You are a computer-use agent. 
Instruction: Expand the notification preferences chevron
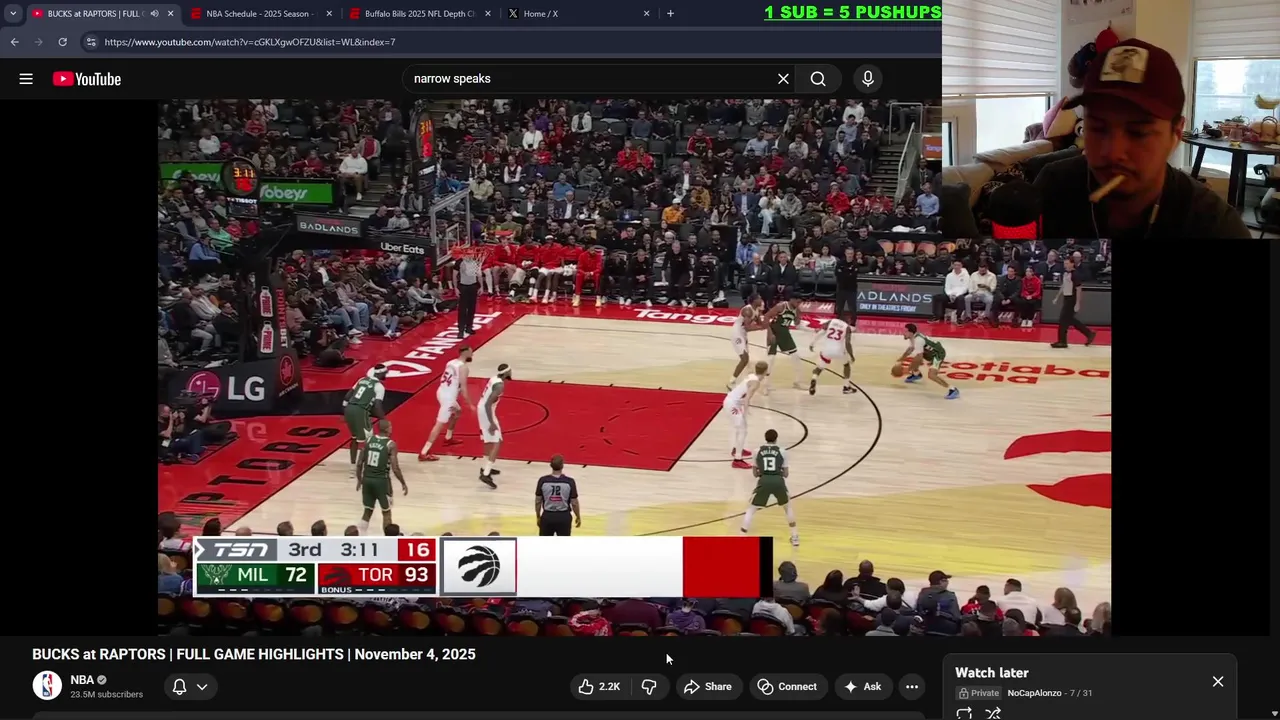202,686
